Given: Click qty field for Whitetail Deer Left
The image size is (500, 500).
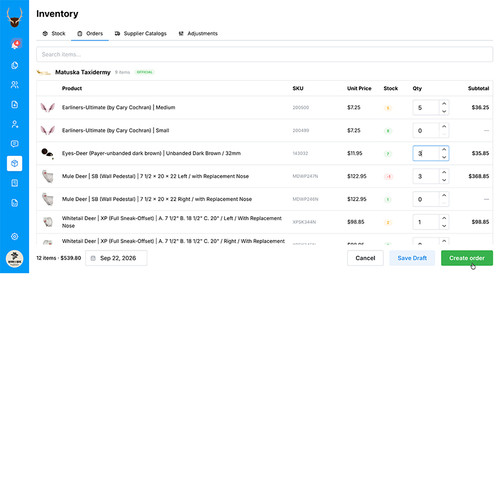Looking at the screenshot, I should point(426,222).
